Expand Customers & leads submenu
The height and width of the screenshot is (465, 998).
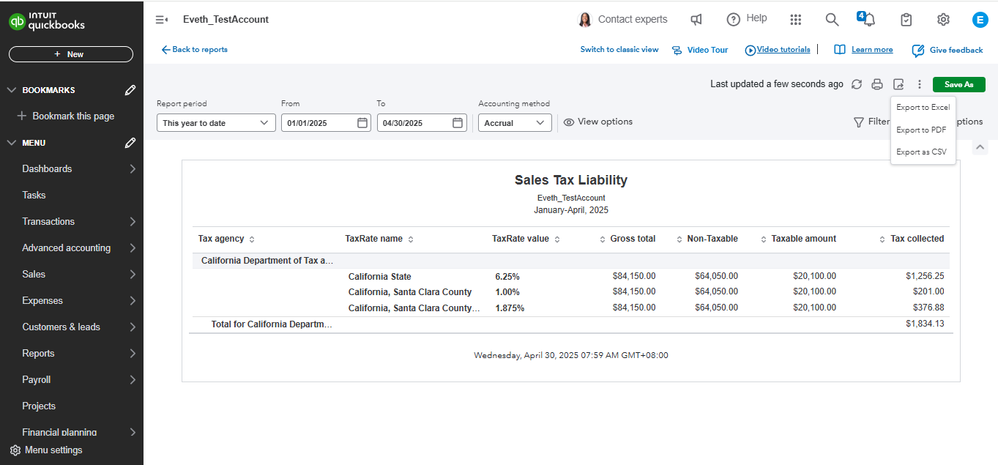coord(132,327)
